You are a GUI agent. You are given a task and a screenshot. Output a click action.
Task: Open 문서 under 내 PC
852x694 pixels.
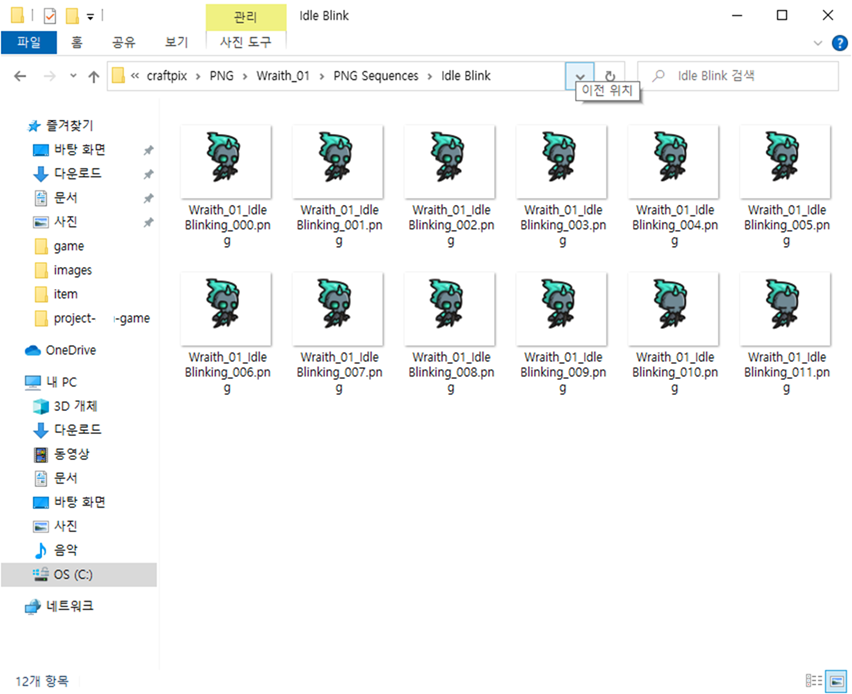point(65,478)
